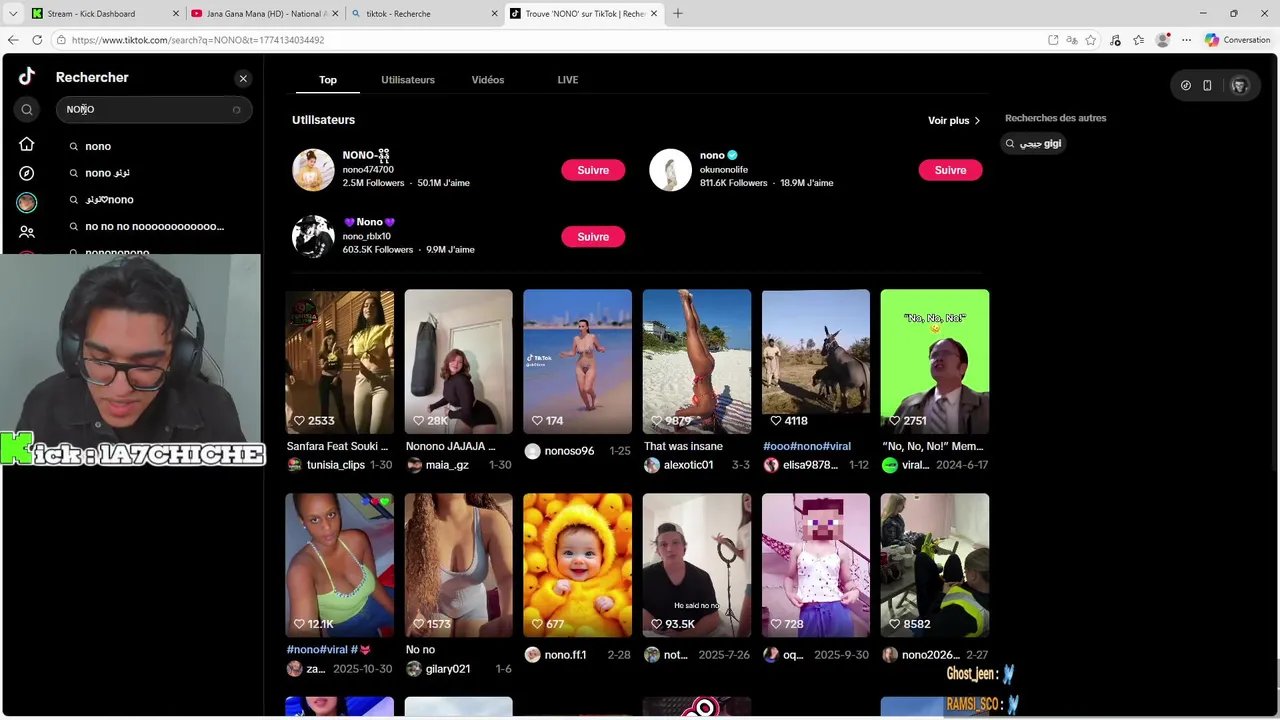Bookmark the page with the star icon
1280x720 pixels.
pyautogui.click(x=1091, y=40)
